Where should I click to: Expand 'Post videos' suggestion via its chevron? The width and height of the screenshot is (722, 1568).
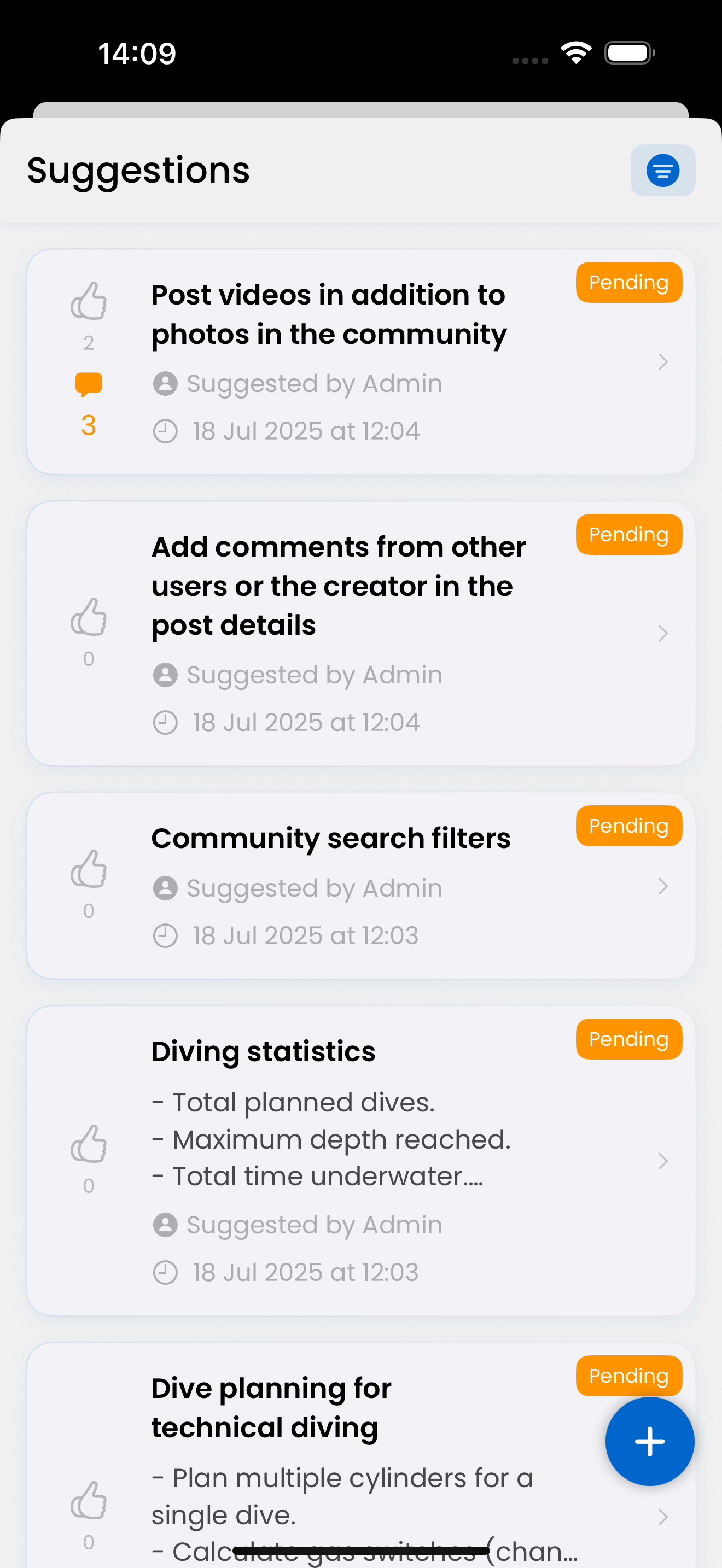[x=663, y=362]
